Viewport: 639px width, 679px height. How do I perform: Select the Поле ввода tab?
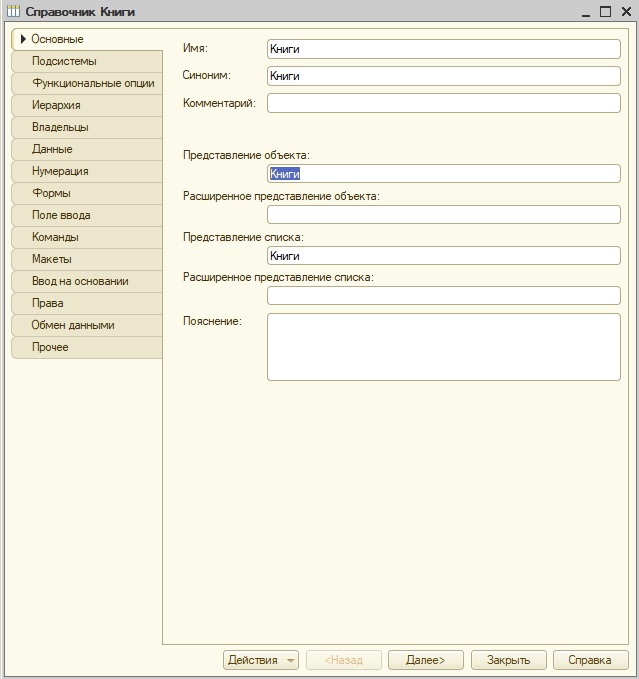click(x=87, y=215)
